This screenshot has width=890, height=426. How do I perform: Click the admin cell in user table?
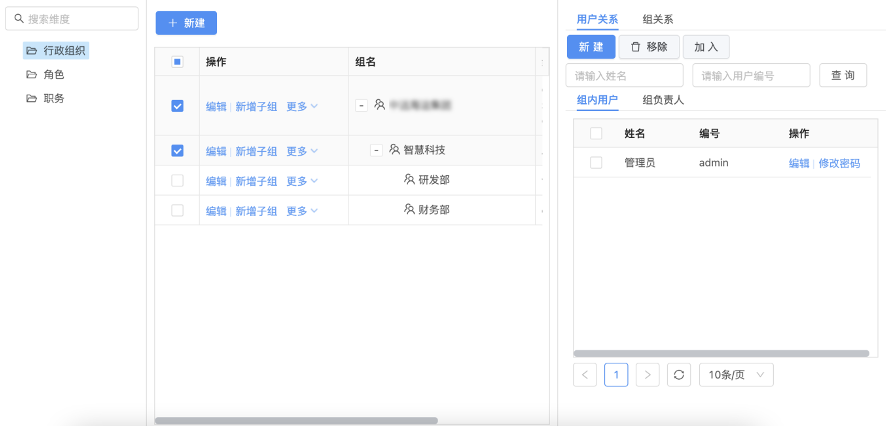[713, 163]
